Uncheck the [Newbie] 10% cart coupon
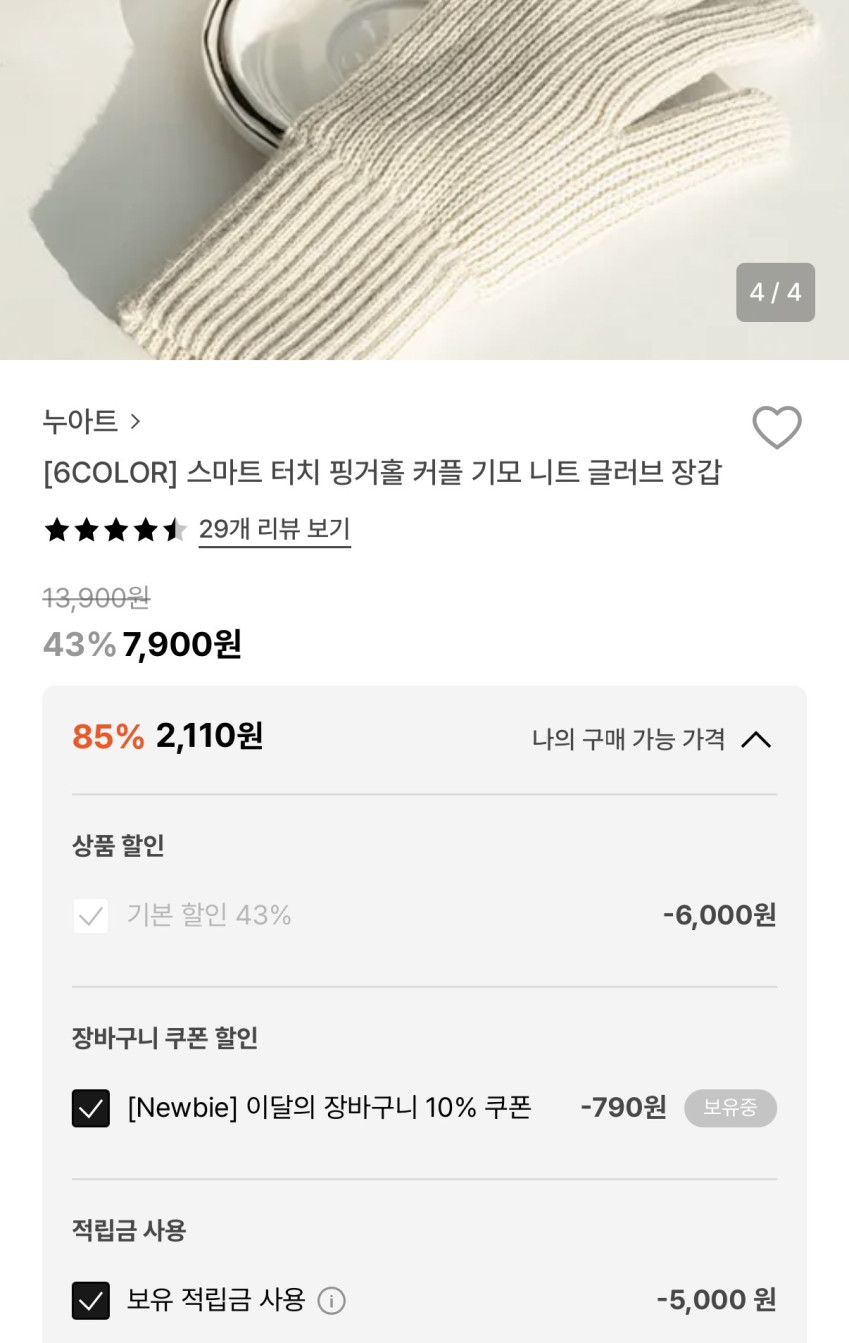The width and height of the screenshot is (849, 1343). coord(91,1108)
